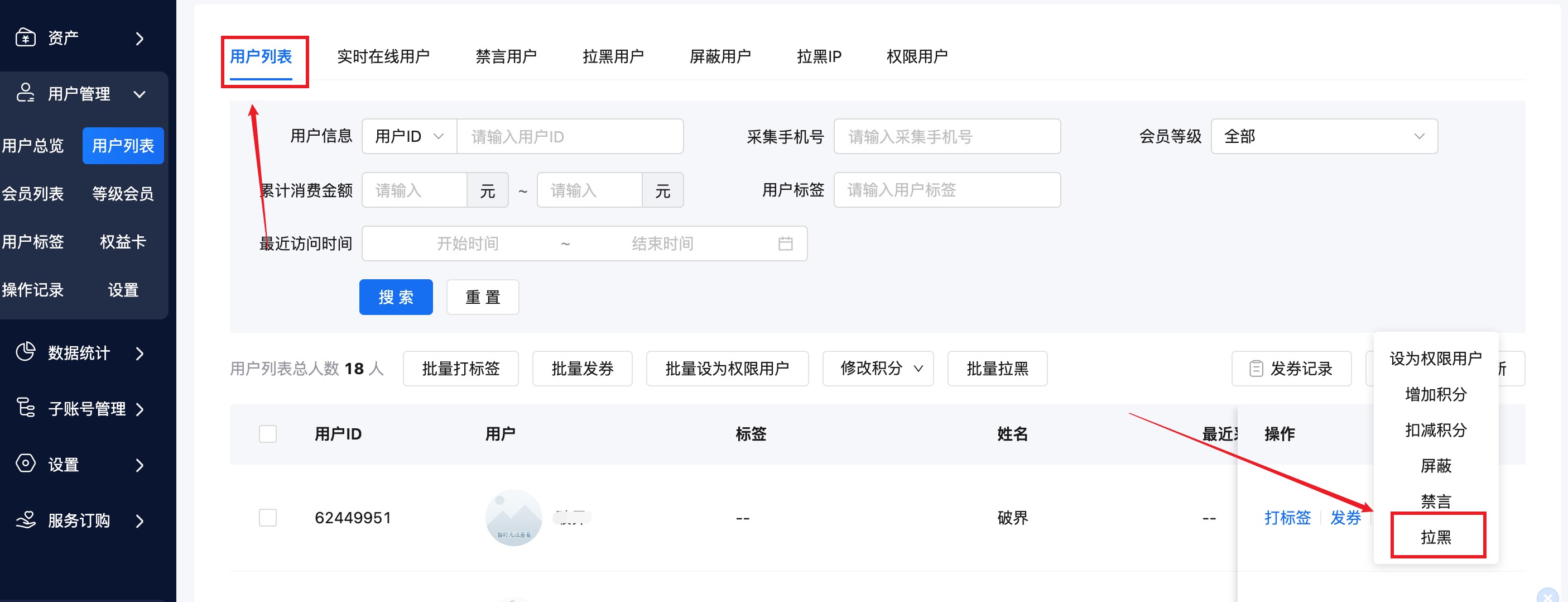Open the calendar icon in date range

pos(785,243)
